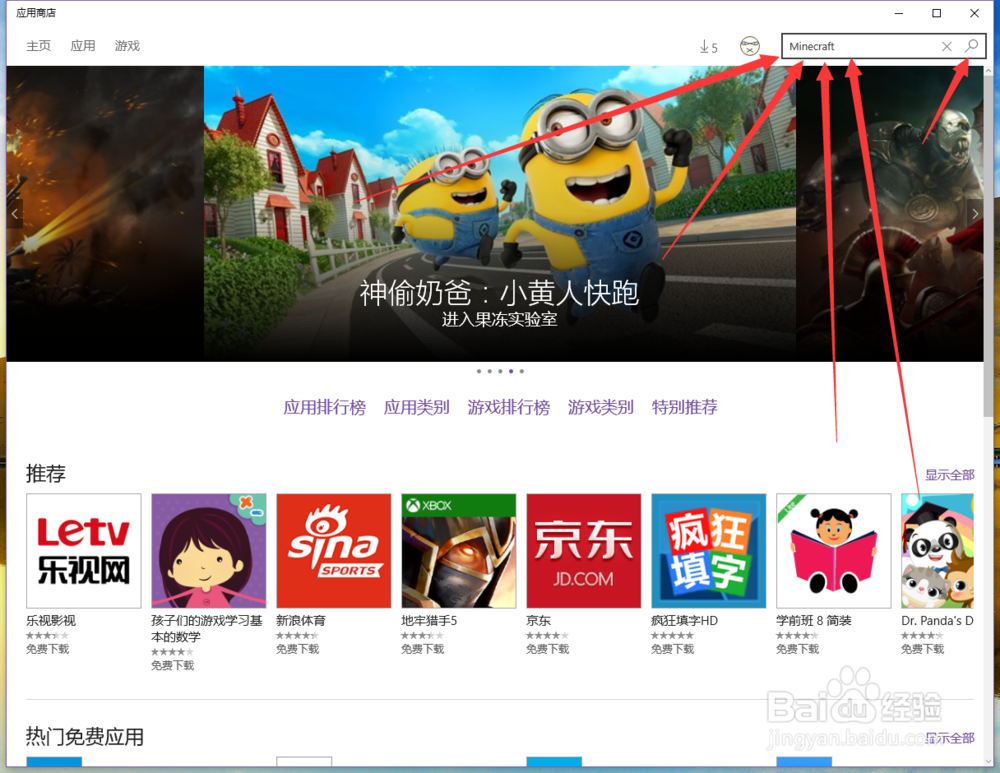Select the second carousel dot indicator
The width and height of the screenshot is (1000, 773).
point(490,370)
